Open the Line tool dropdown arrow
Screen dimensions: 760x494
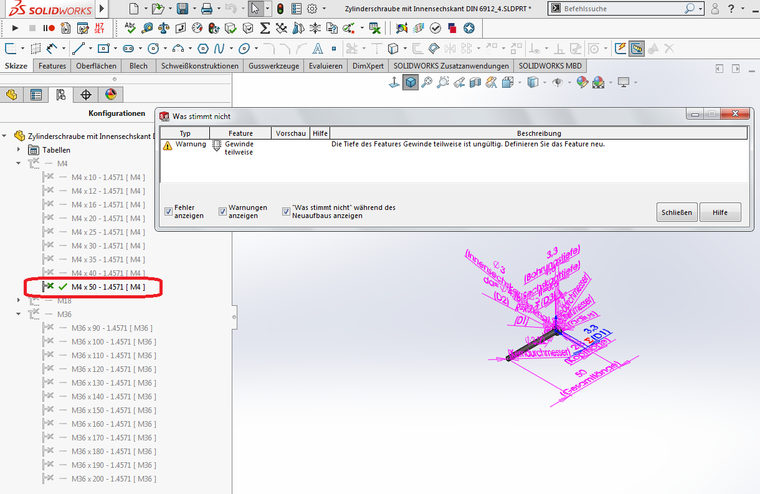pos(90,48)
